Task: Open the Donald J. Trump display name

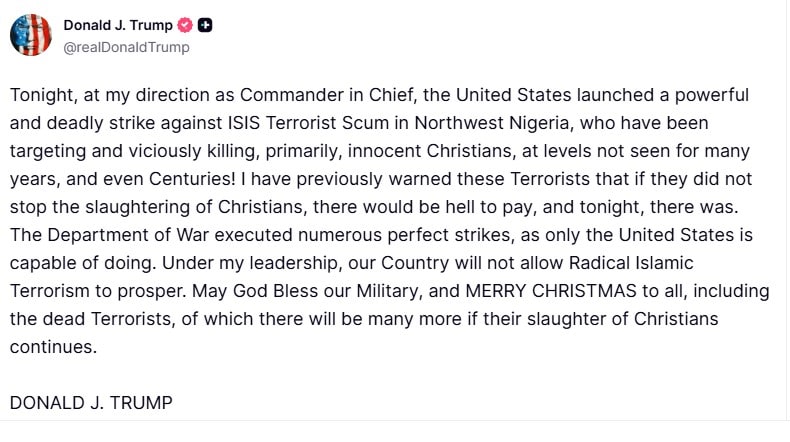Action: pyautogui.click(x=118, y=25)
